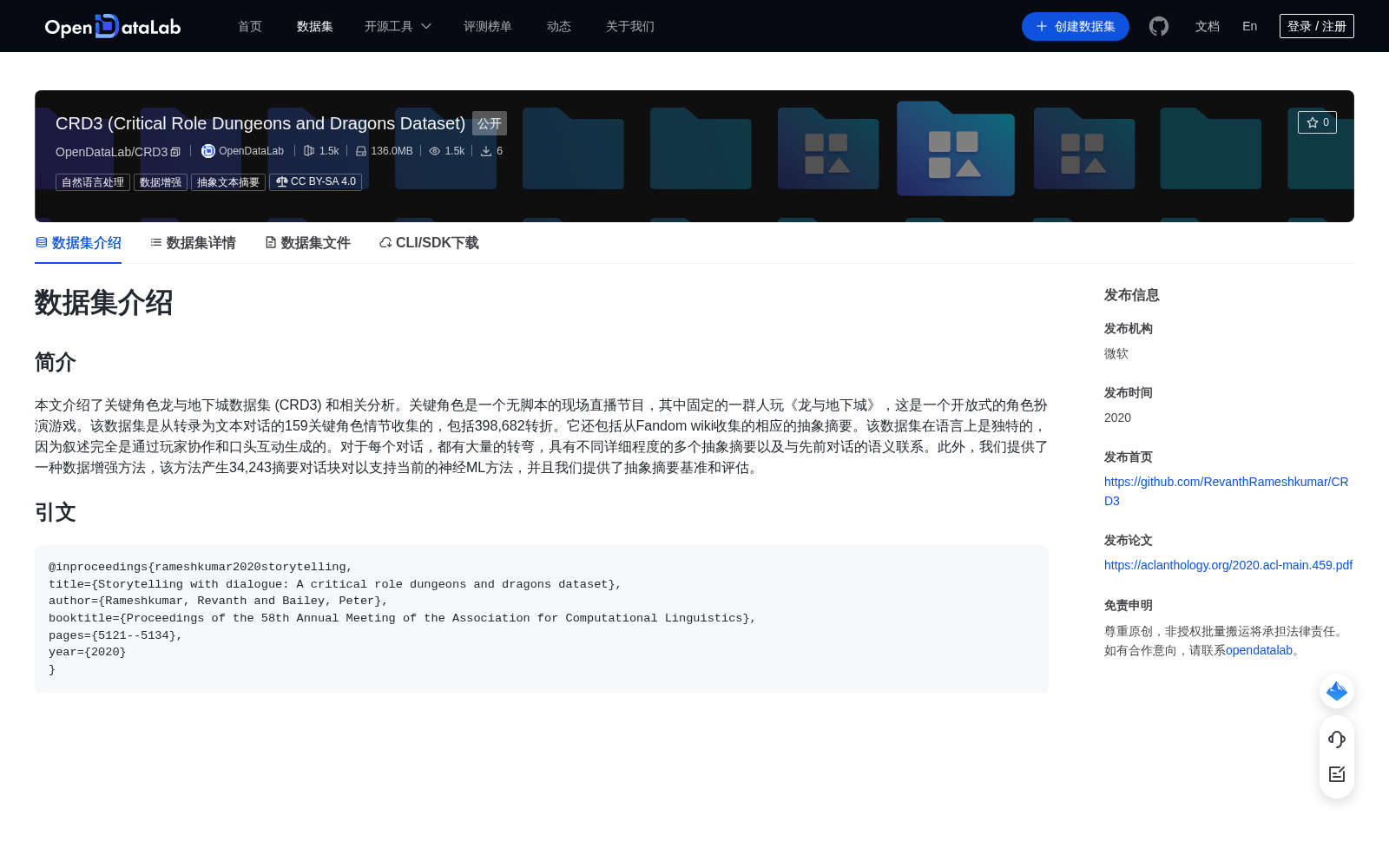1389x868 pixels.
Task: Open the customer support headset icon
Action: pyautogui.click(x=1337, y=740)
